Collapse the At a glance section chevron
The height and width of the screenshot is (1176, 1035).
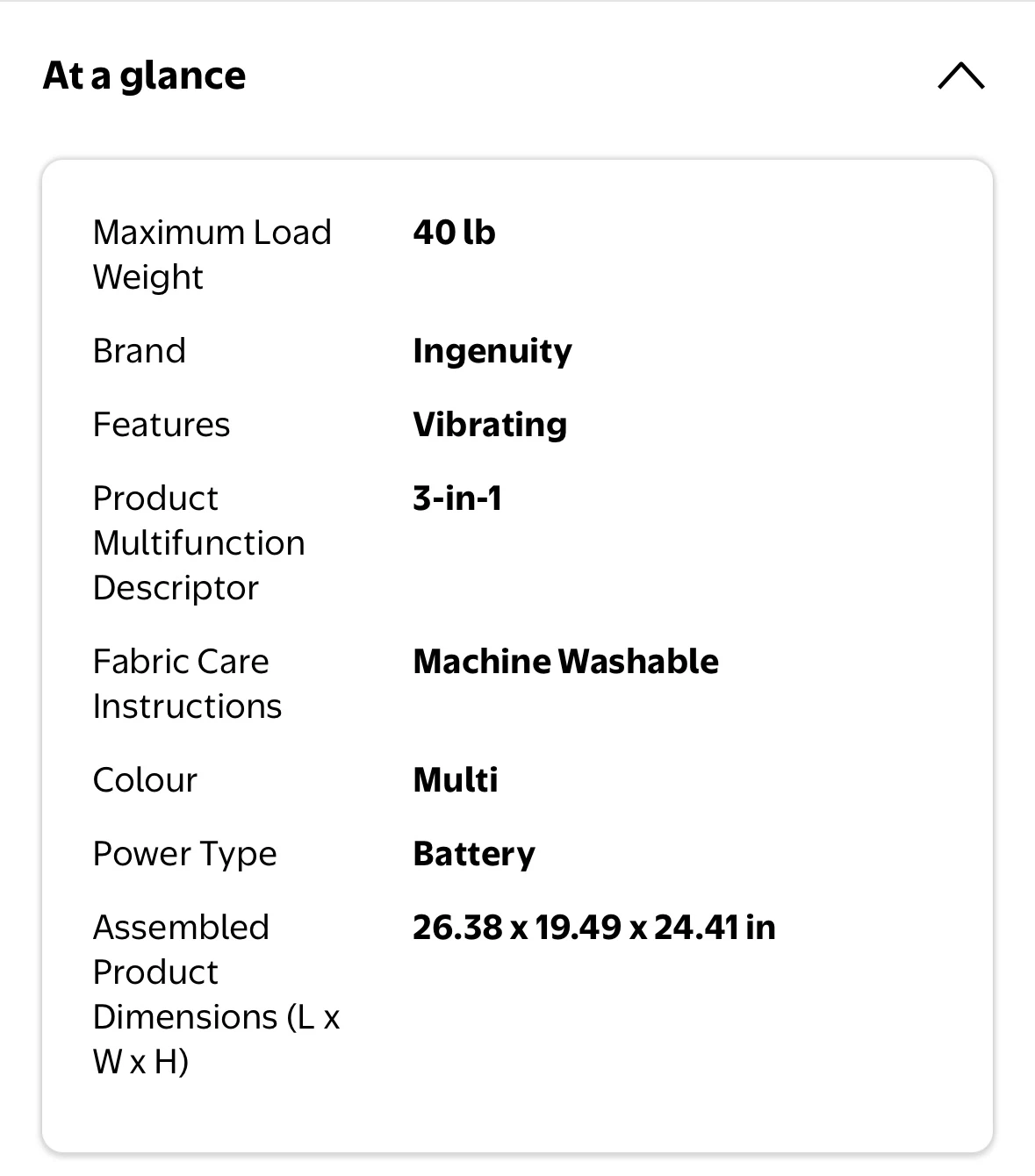point(961,75)
